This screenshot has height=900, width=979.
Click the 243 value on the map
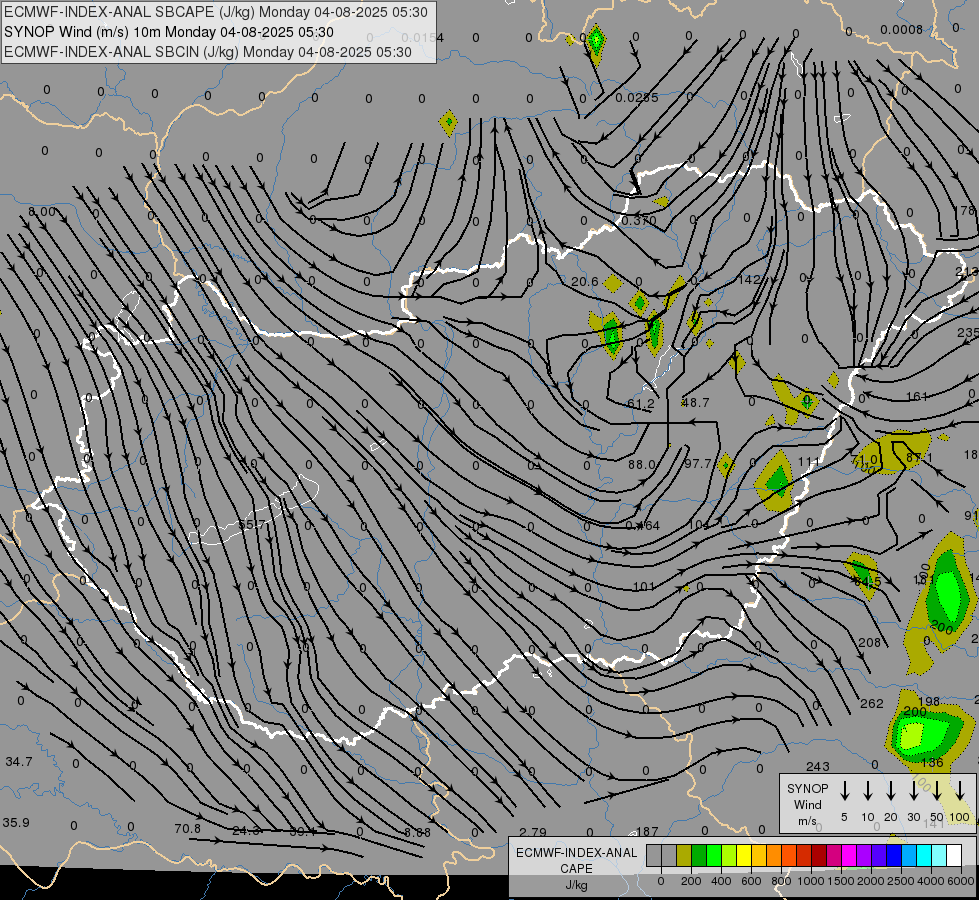click(x=818, y=766)
